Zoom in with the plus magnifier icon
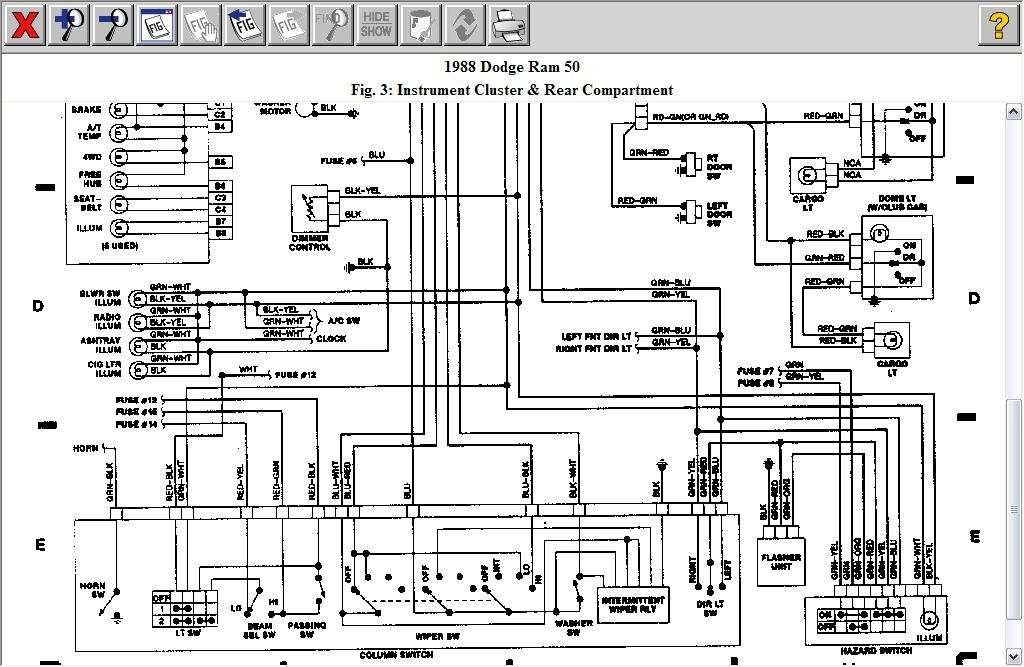 pyautogui.click(x=69, y=25)
